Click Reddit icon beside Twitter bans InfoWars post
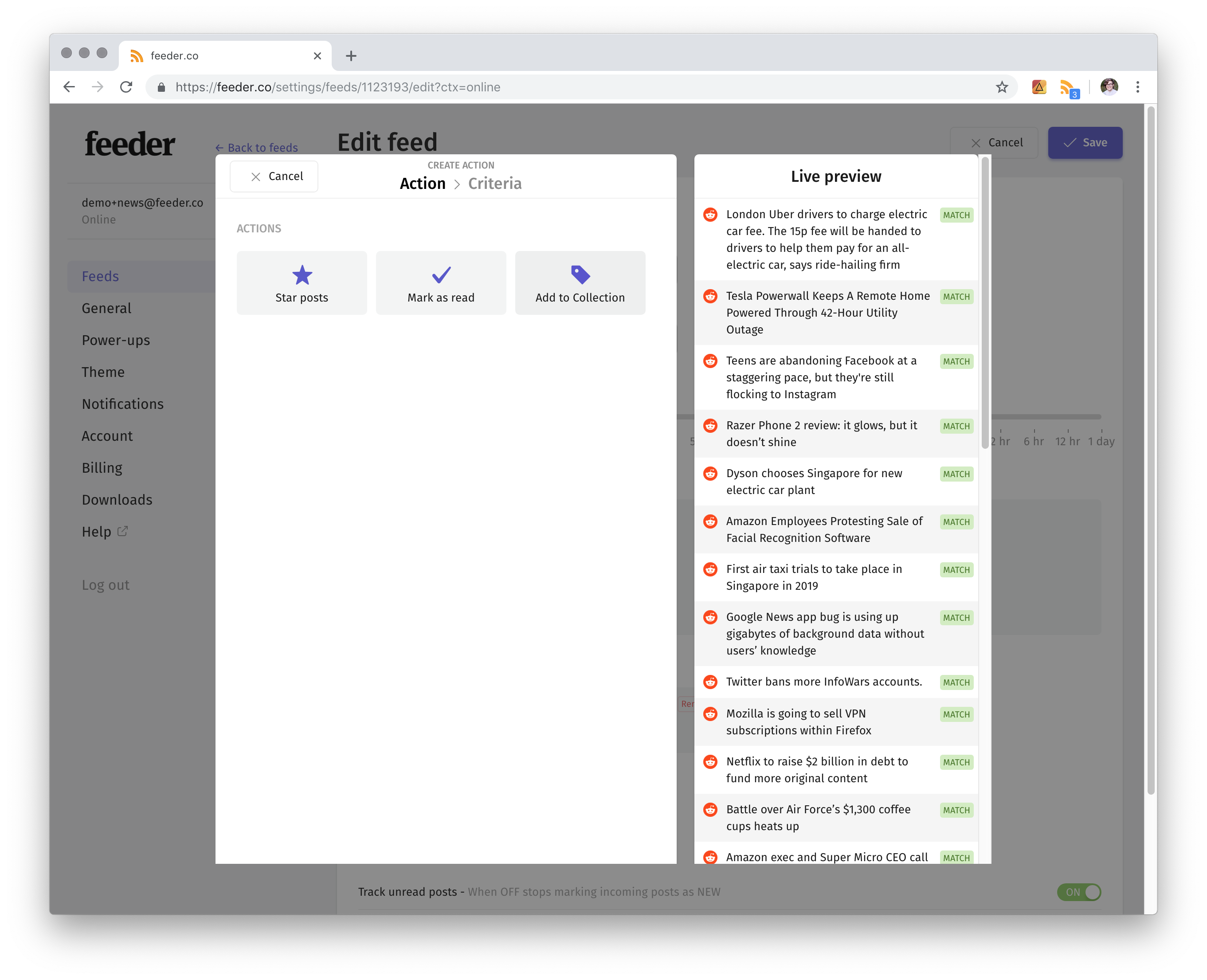Image resolution: width=1207 pixels, height=980 pixels. point(710,682)
